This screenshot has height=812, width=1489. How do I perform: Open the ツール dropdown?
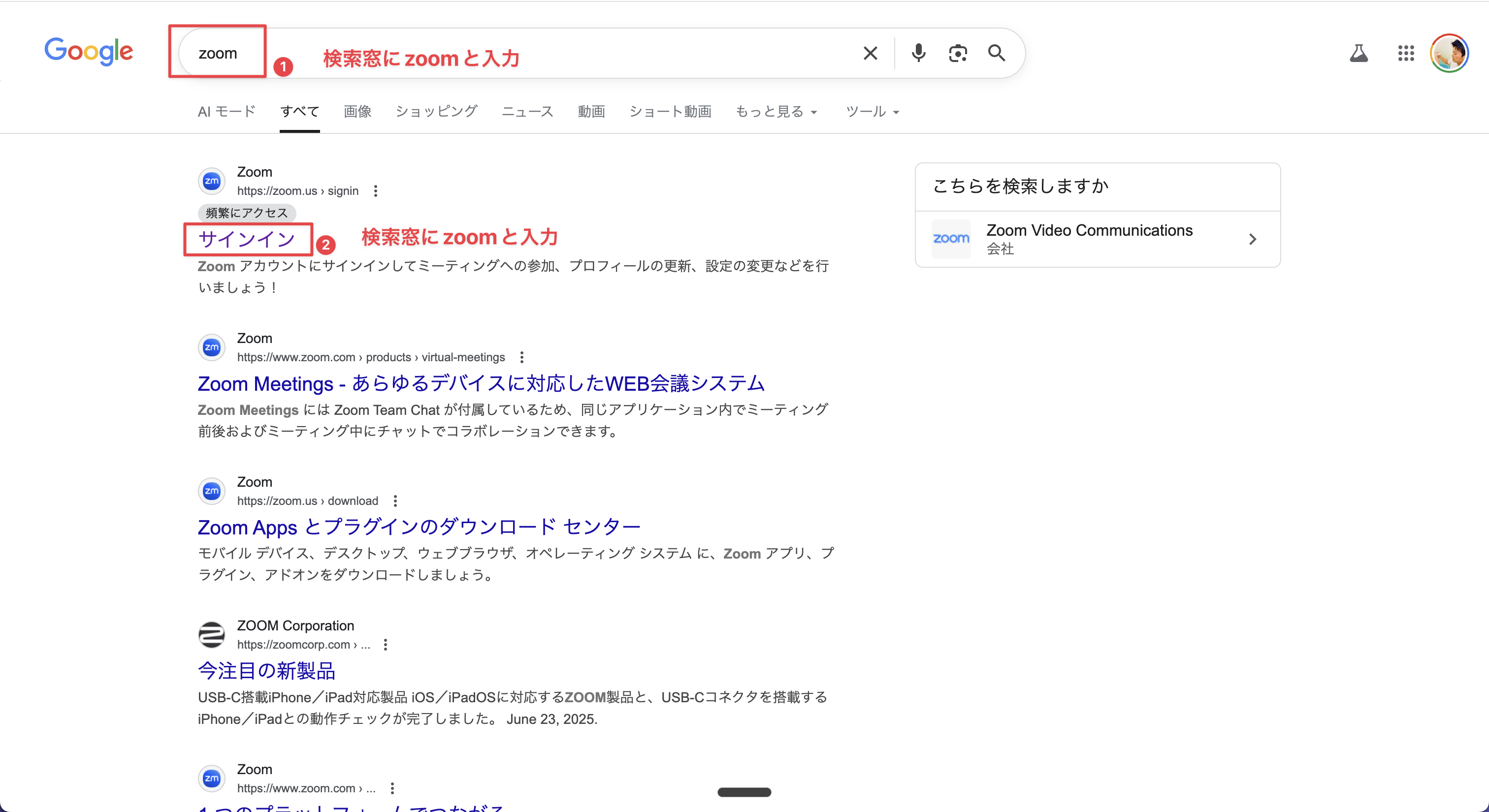pos(871,111)
